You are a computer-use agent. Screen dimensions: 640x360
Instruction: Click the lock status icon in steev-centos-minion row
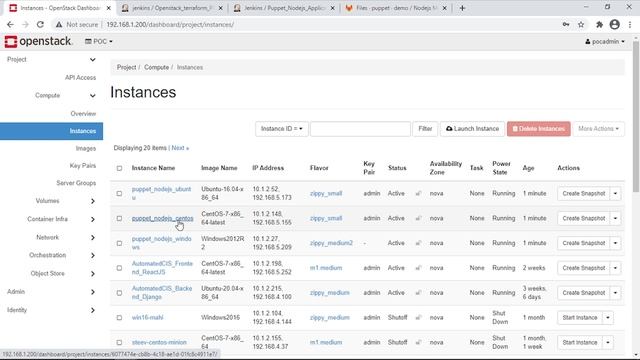click(x=418, y=342)
